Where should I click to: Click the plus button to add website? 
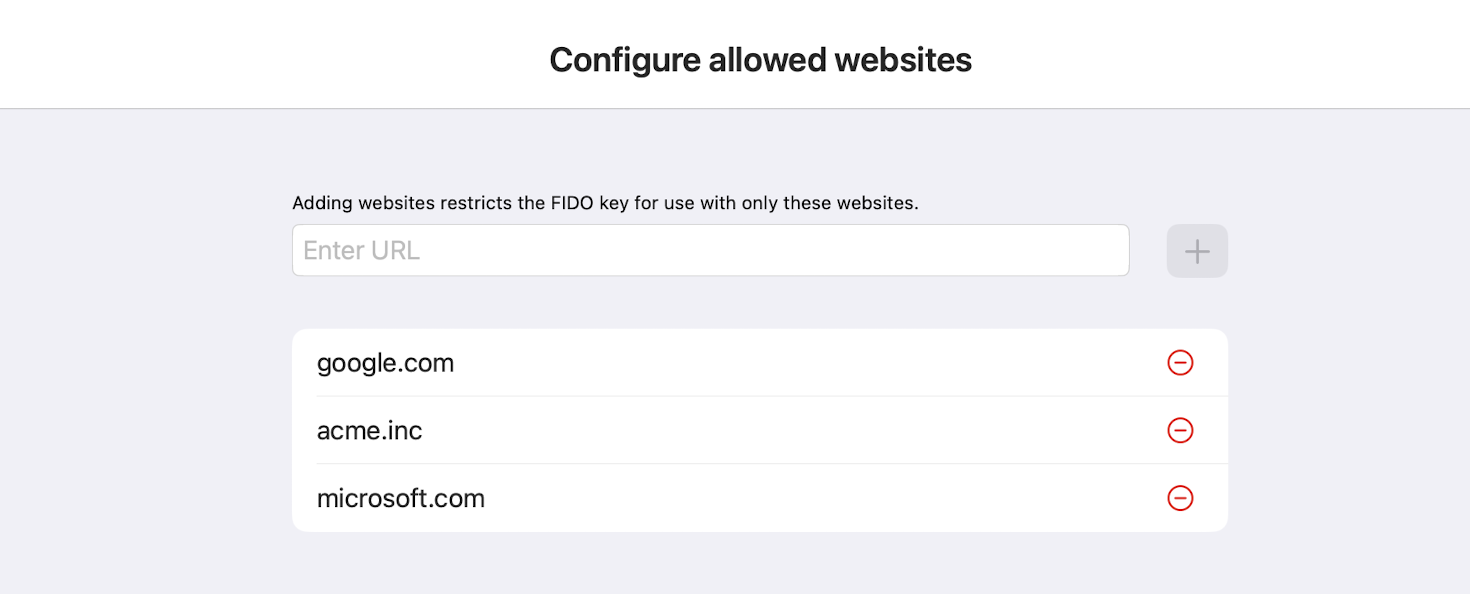[1197, 251]
